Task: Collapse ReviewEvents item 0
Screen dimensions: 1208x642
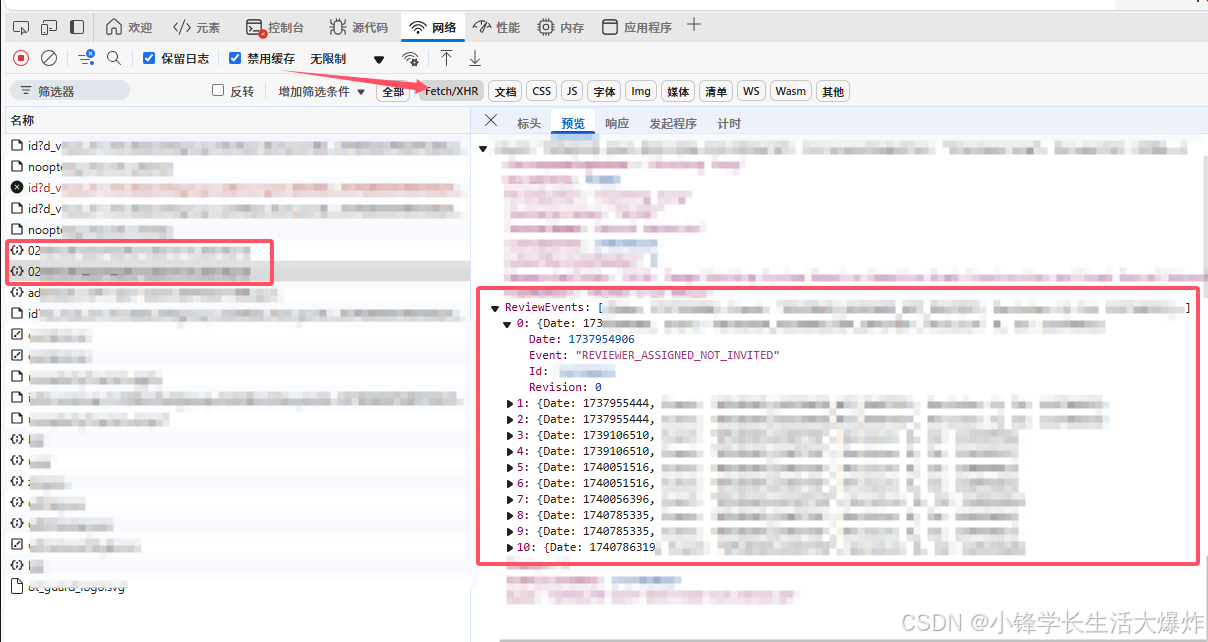Action: [x=507, y=324]
